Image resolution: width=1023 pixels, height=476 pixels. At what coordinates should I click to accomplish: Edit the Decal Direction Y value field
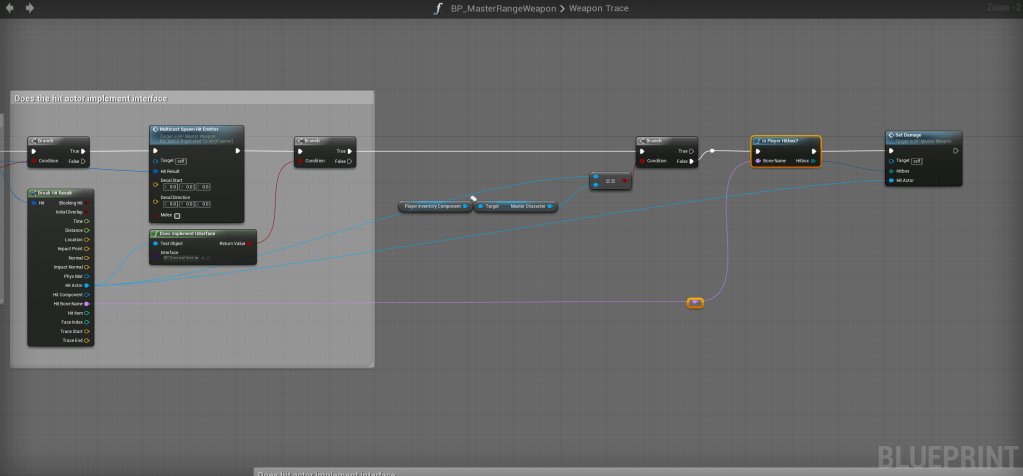(187, 204)
